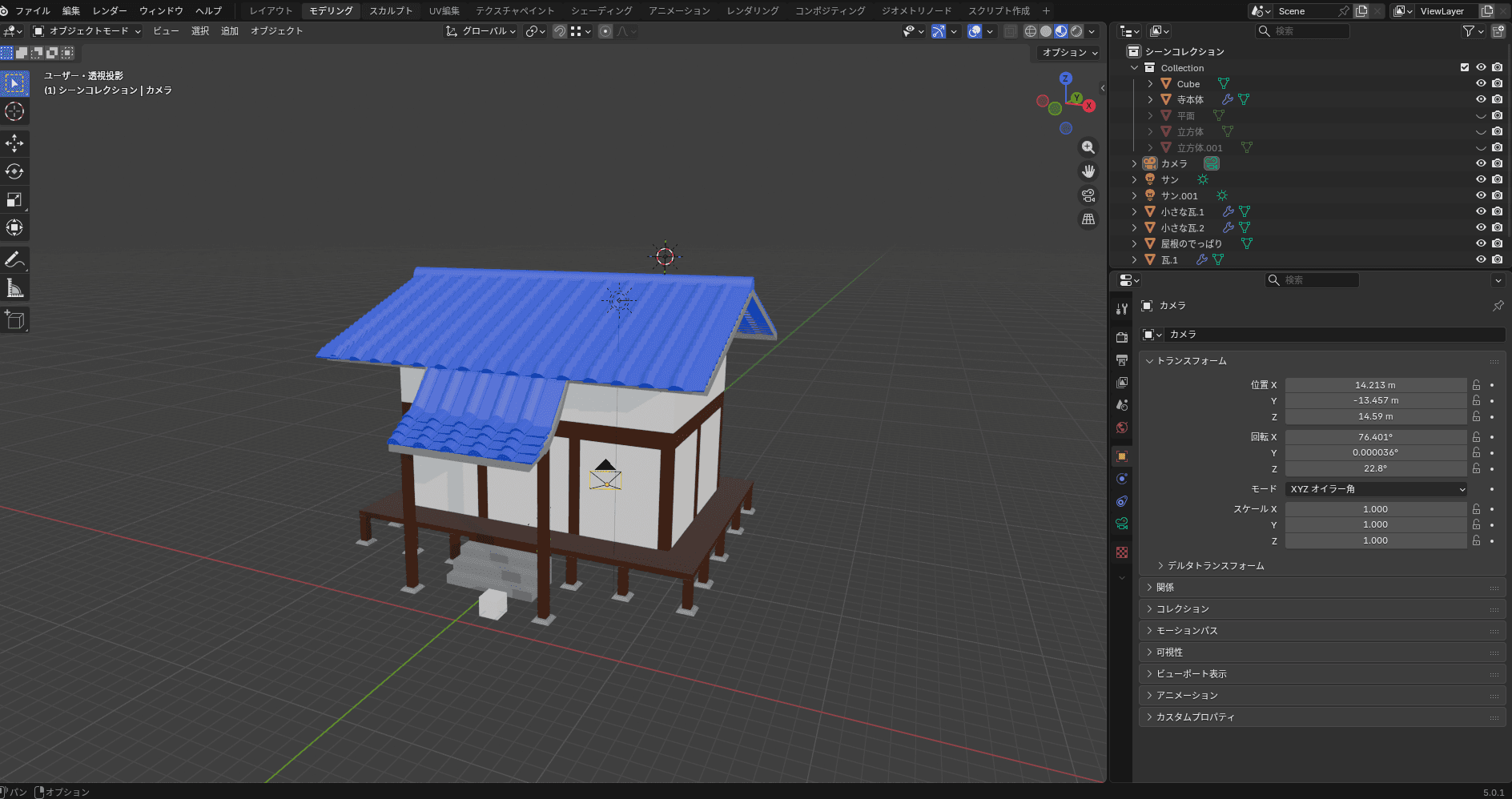
Task: Switch to orthographic grid view icon
Action: [x=1088, y=219]
